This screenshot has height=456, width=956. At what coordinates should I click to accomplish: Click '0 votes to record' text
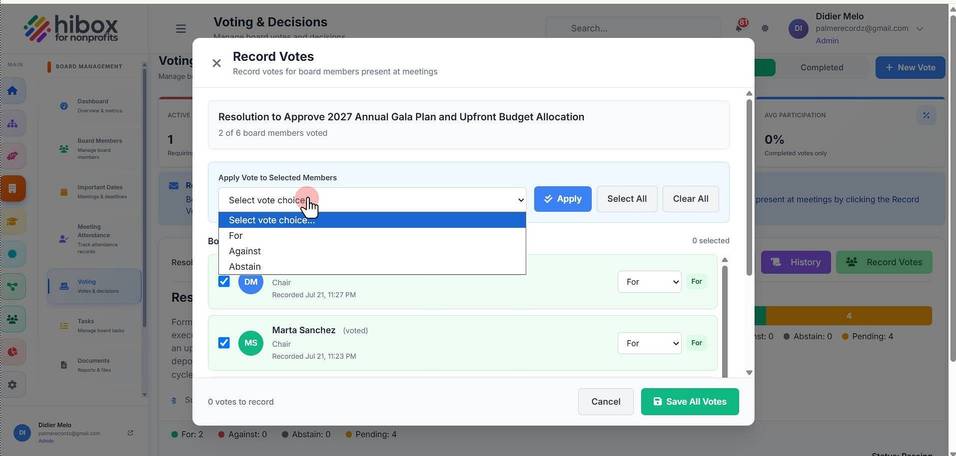tap(241, 402)
